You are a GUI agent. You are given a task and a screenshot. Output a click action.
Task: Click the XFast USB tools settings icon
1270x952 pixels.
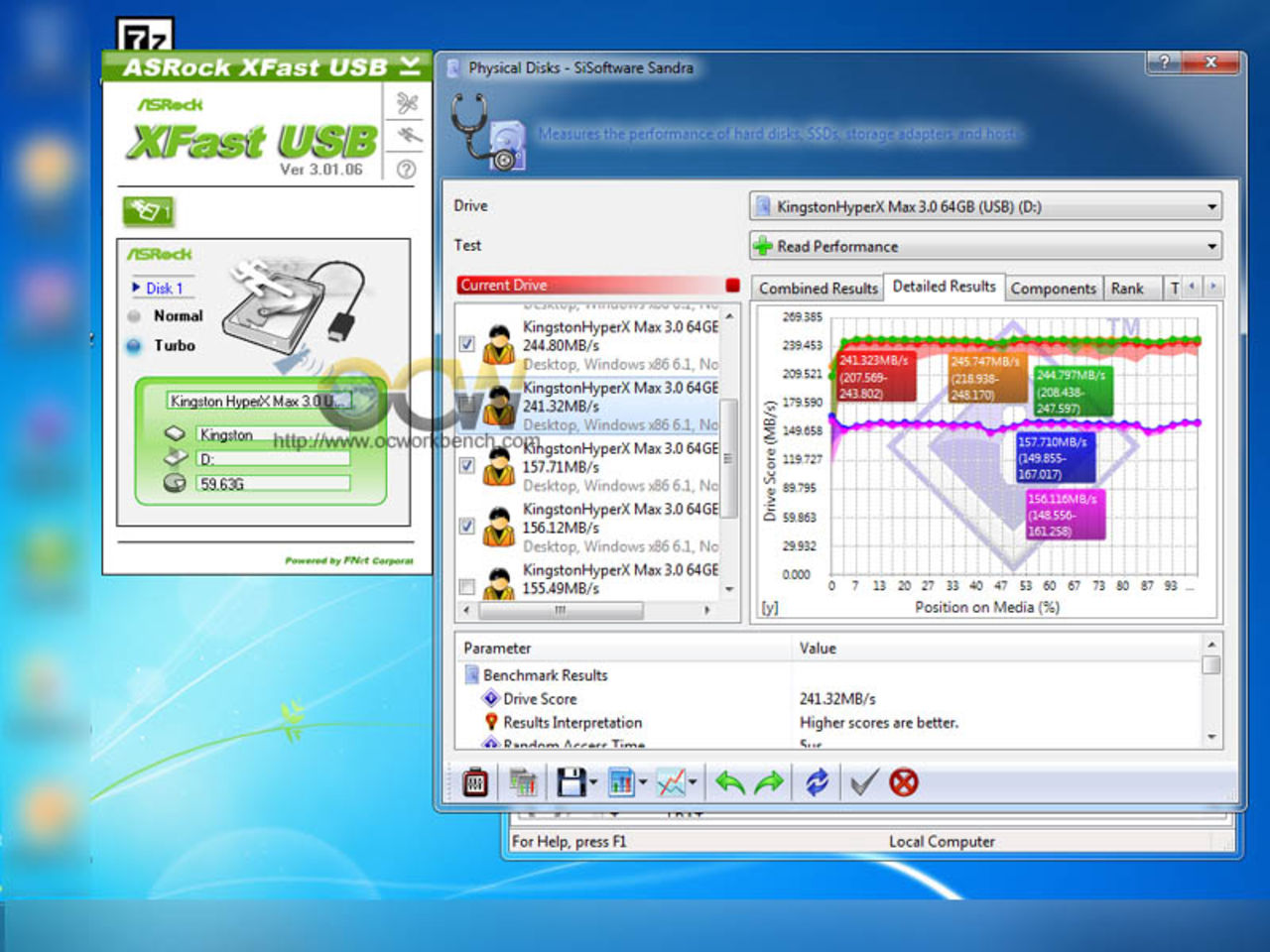tap(407, 102)
